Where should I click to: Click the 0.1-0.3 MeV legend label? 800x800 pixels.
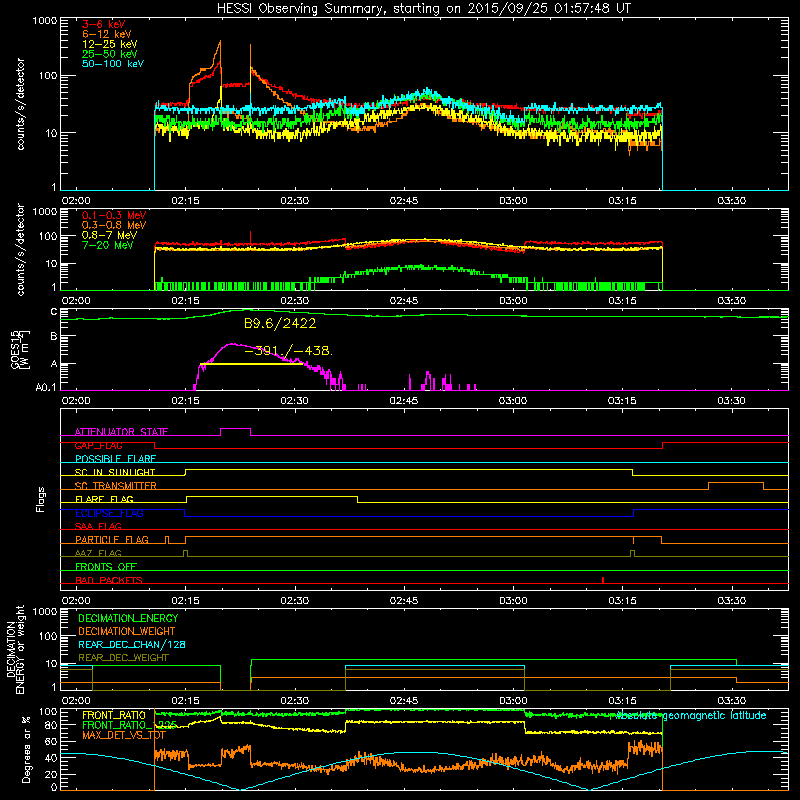[x=114, y=215]
